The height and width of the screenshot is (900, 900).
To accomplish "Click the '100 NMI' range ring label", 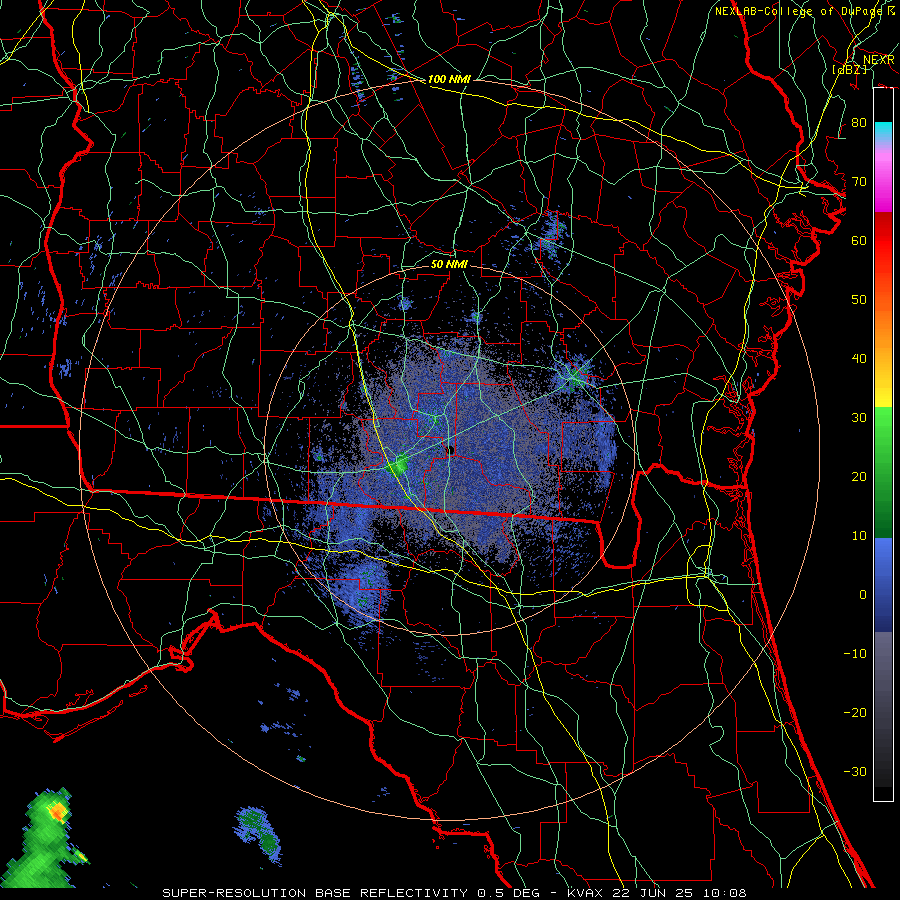I will (x=449, y=79).
